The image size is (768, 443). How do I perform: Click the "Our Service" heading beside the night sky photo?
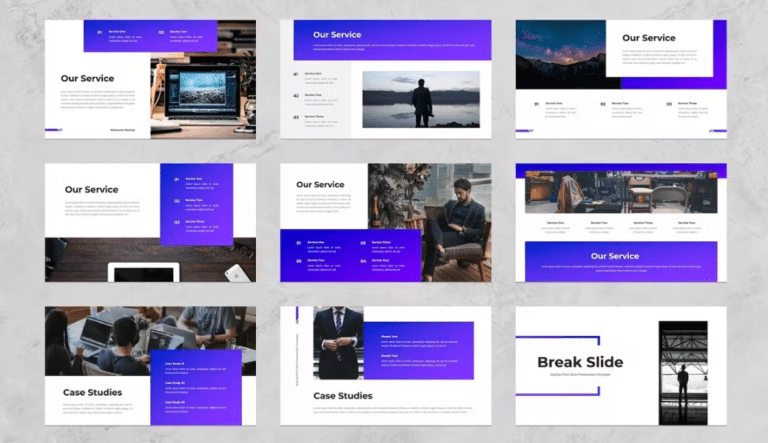(x=648, y=38)
